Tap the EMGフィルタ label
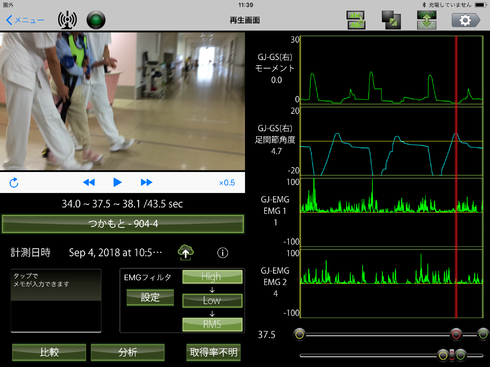 (147, 277)
